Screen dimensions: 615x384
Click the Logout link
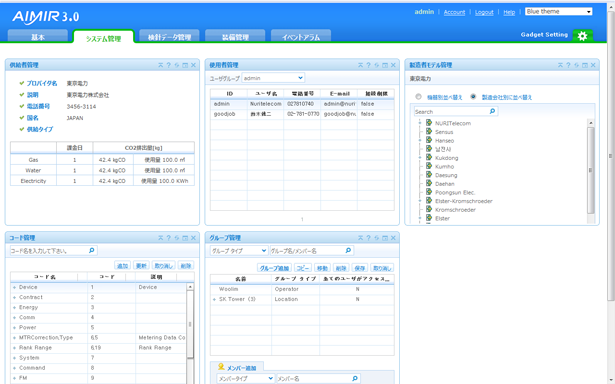pos(484,12)
